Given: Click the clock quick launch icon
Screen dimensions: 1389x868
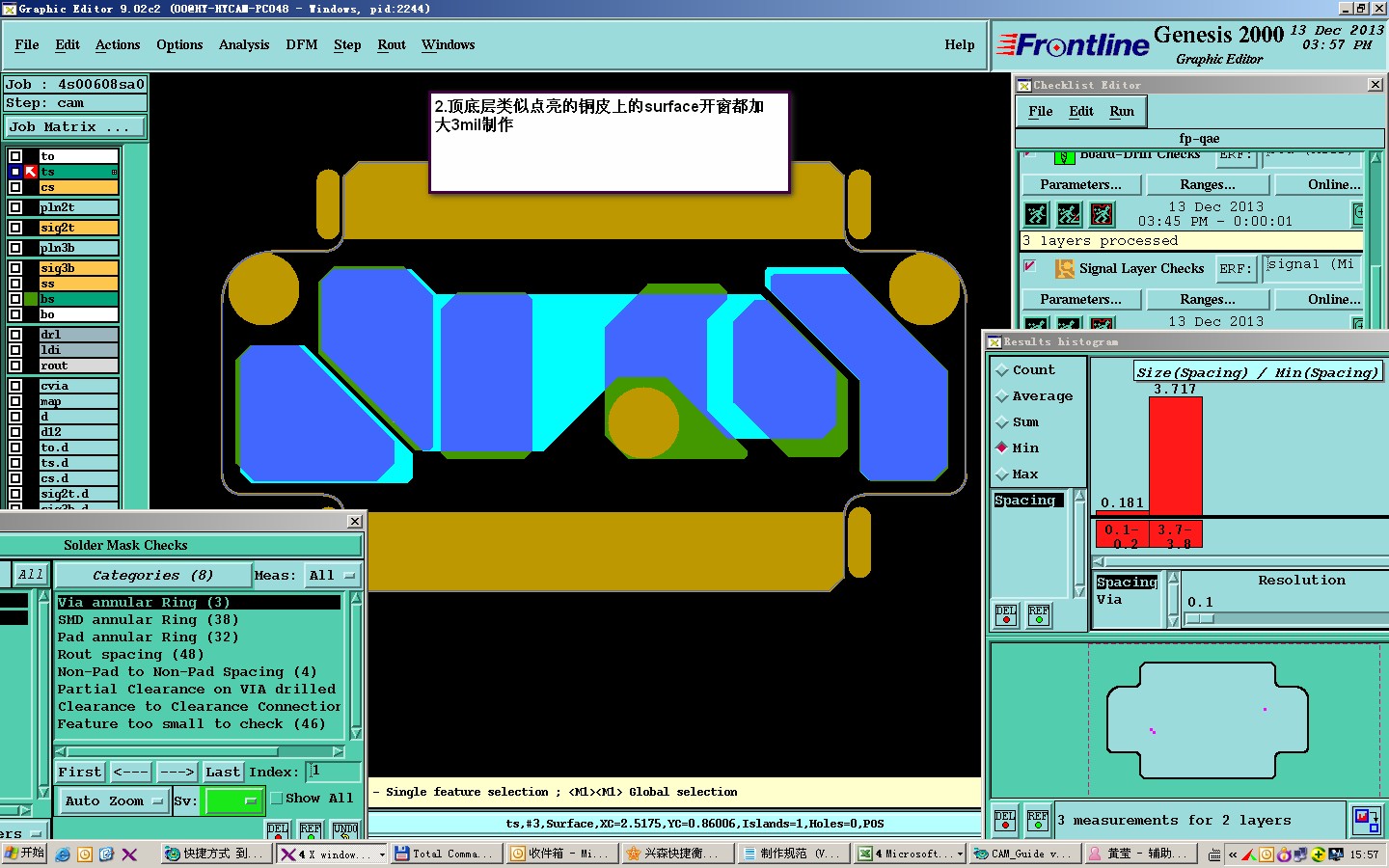Looking at the screenshot, I should 85,854.
